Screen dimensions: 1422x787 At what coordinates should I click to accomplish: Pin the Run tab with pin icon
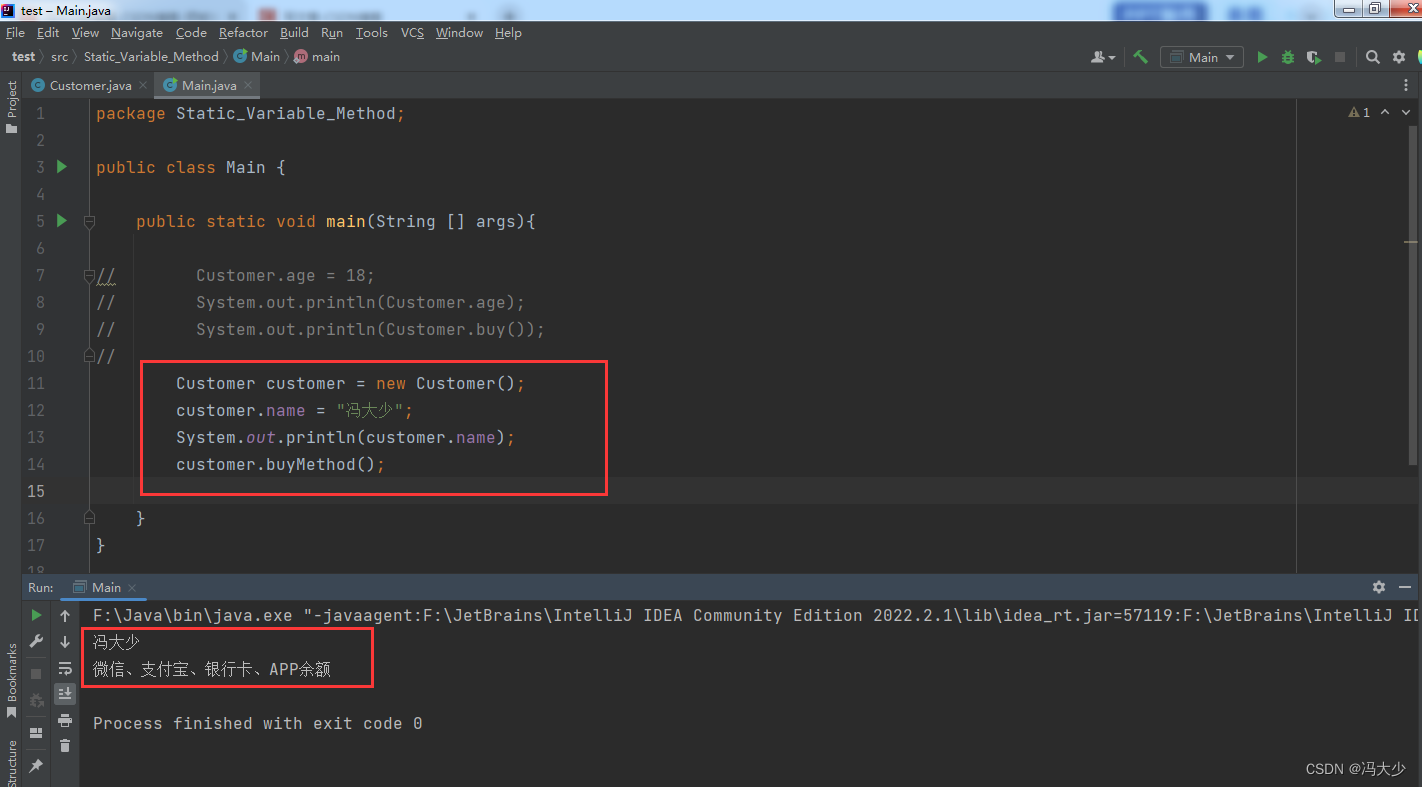pos(36,765)
